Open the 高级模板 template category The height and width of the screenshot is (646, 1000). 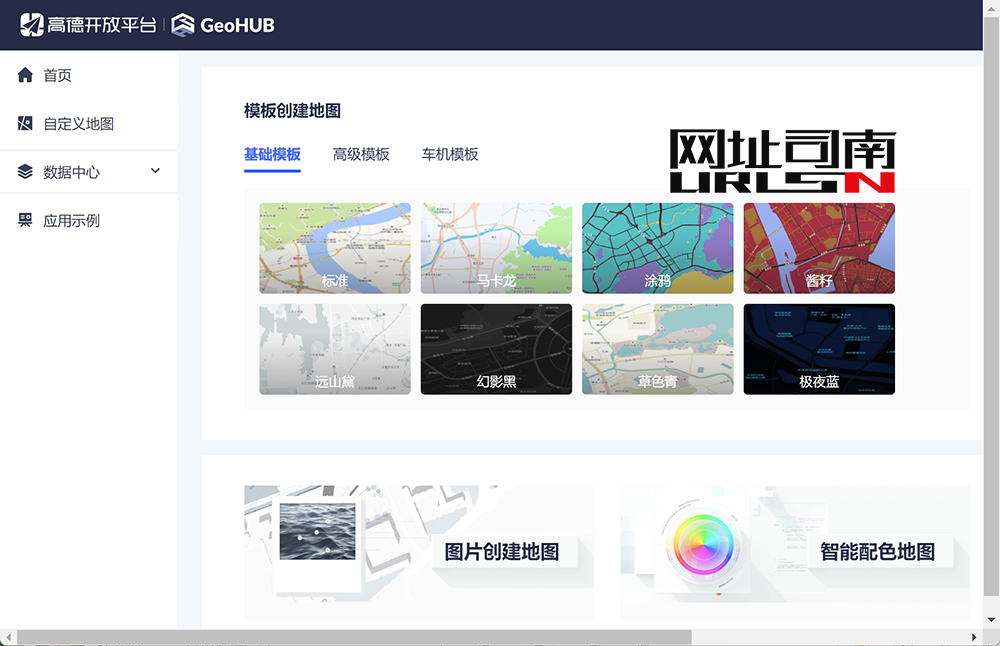361,154
